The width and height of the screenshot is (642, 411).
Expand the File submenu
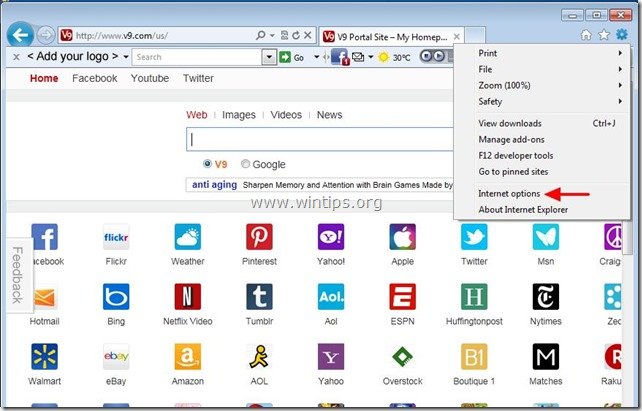542,69
